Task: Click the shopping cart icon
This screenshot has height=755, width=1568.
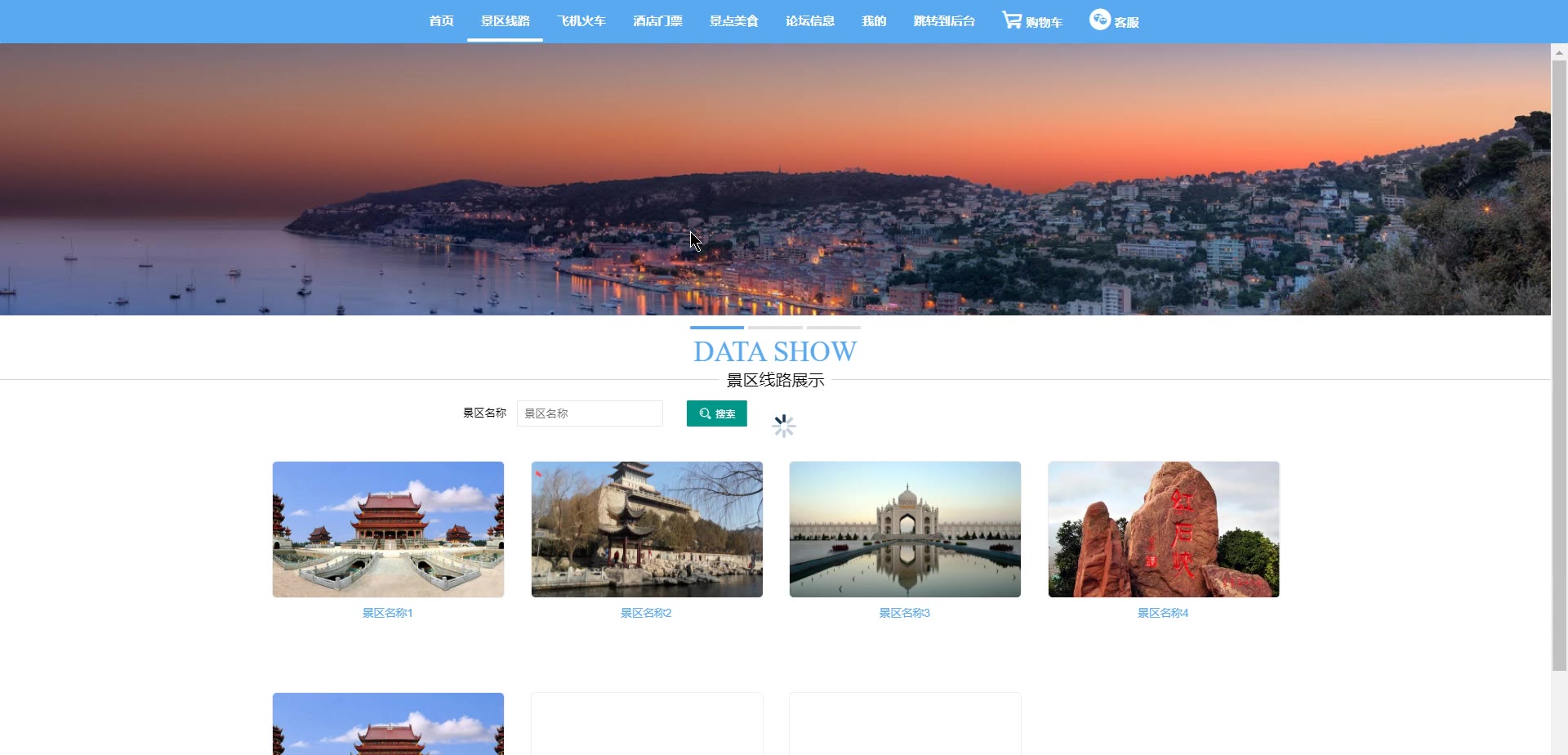Action: (x=1012, y=20)
